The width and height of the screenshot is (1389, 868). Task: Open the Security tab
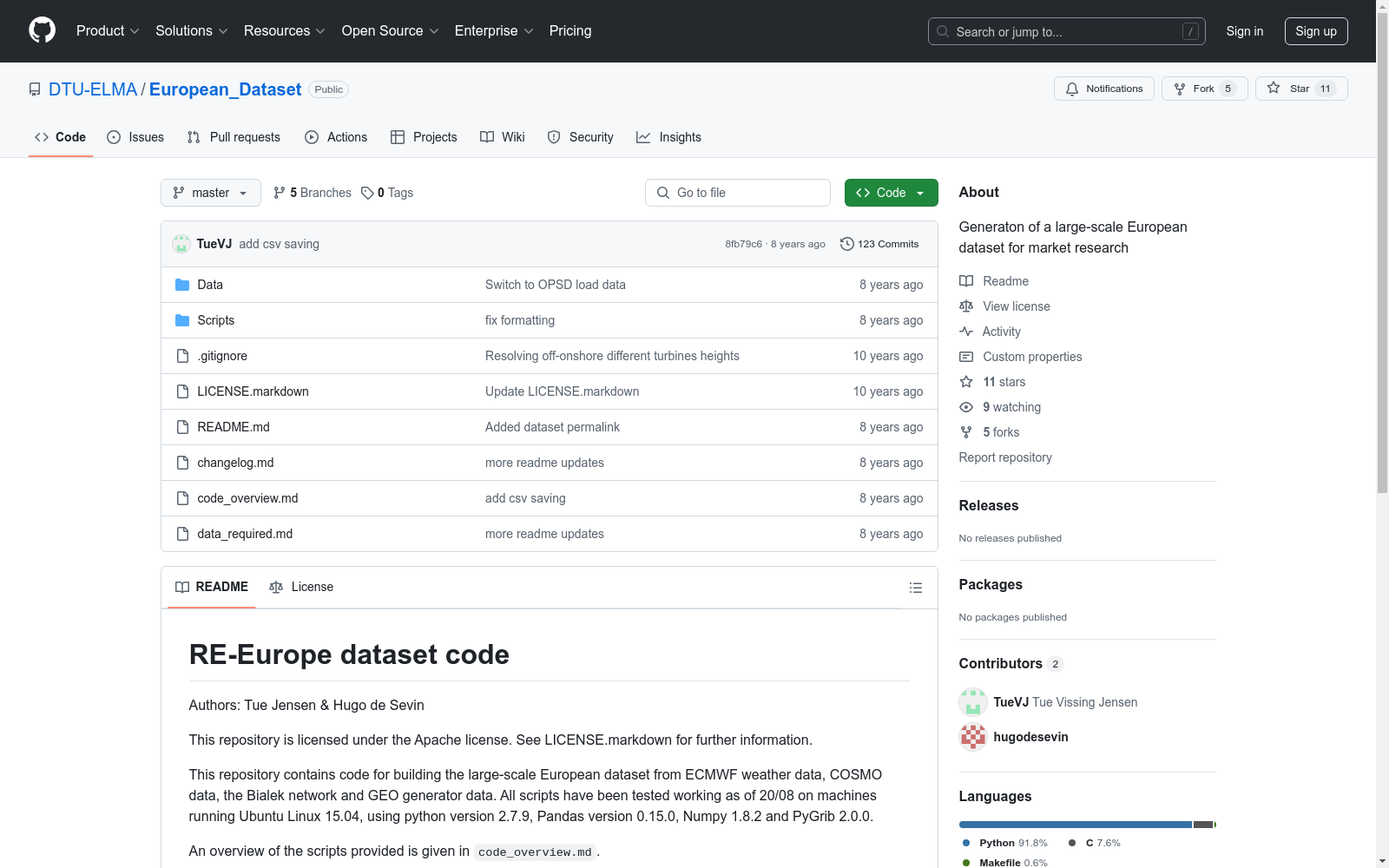[x=581, y=137]
